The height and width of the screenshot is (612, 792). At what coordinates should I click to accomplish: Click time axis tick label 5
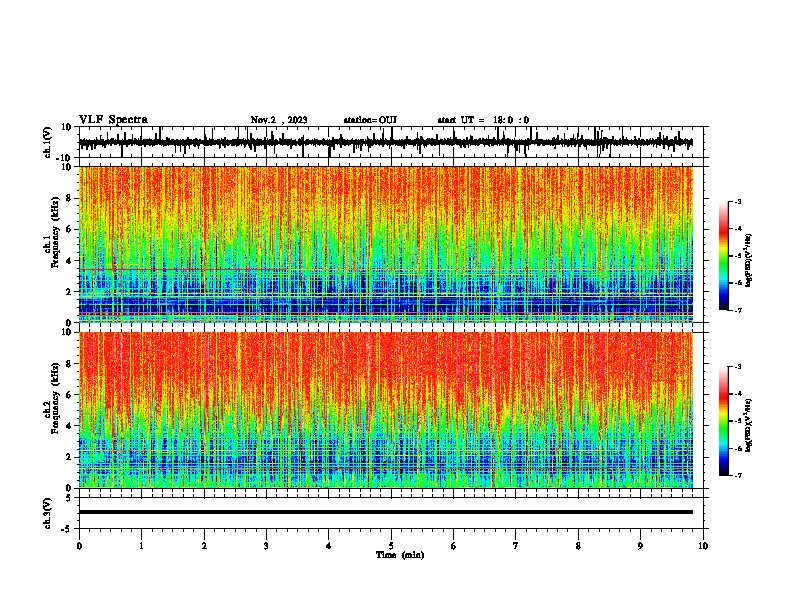391,546
